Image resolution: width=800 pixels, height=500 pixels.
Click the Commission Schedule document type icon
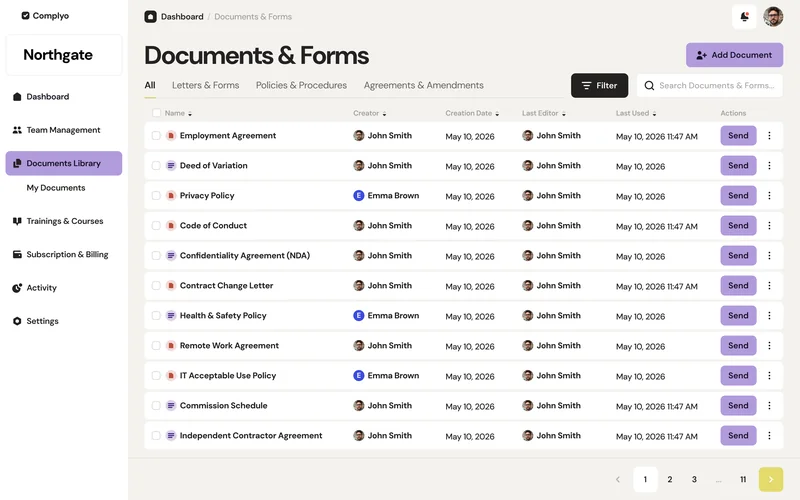[x=171, y=406]
